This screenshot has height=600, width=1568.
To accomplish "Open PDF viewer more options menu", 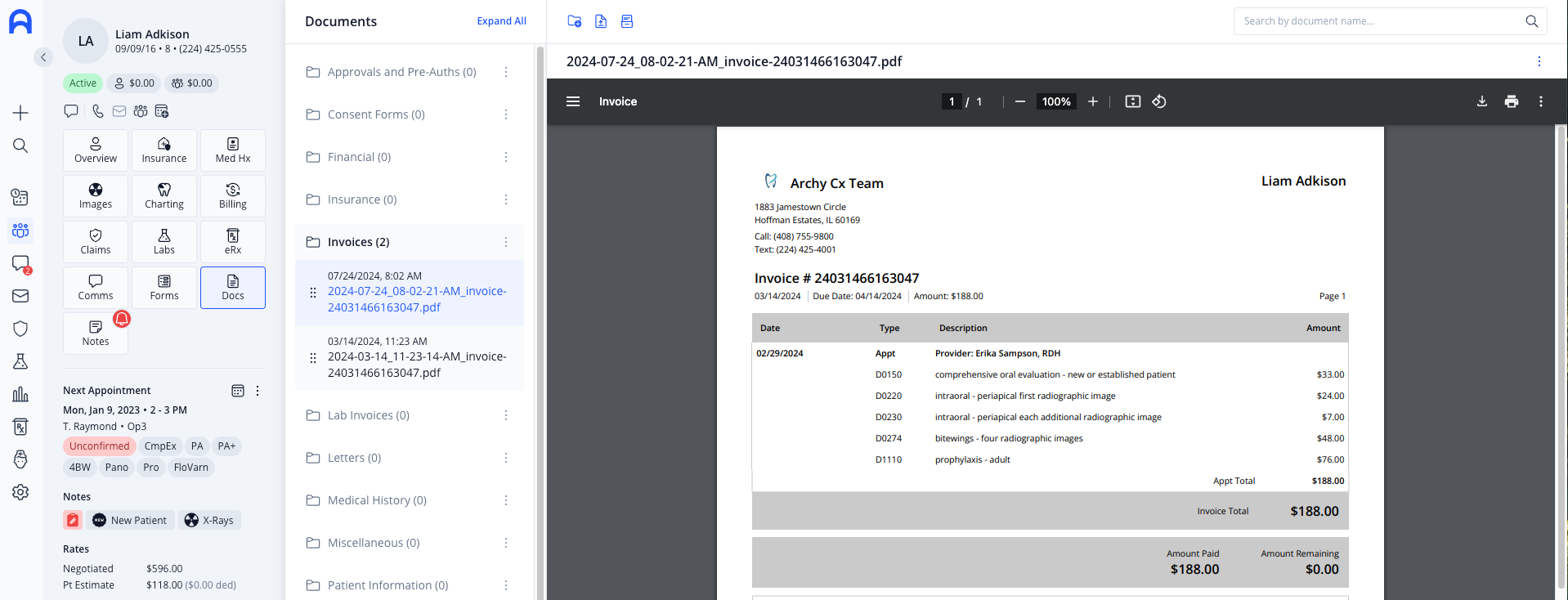I will 1541,101.
